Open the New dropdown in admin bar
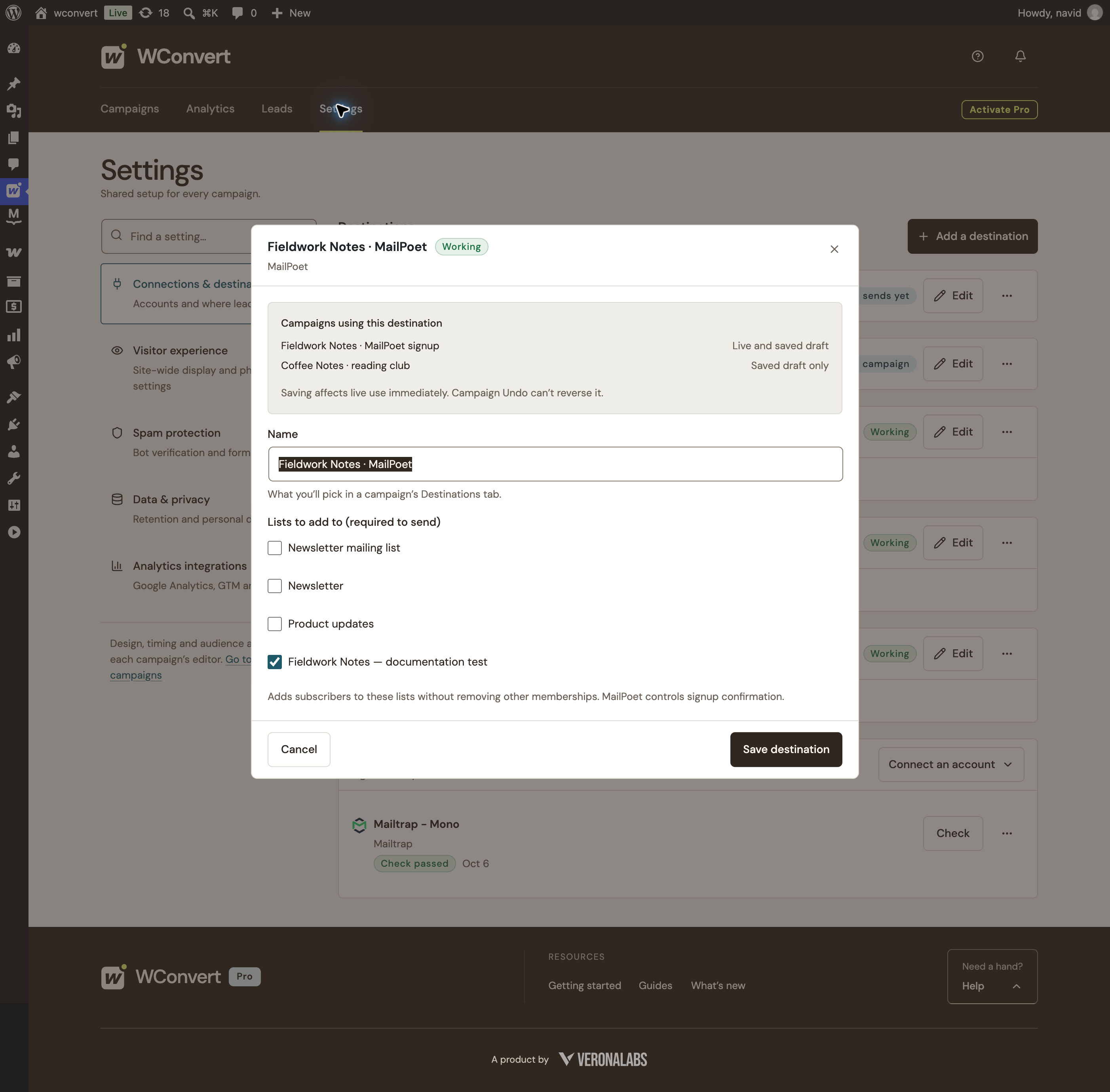 (x=291, y=13)
